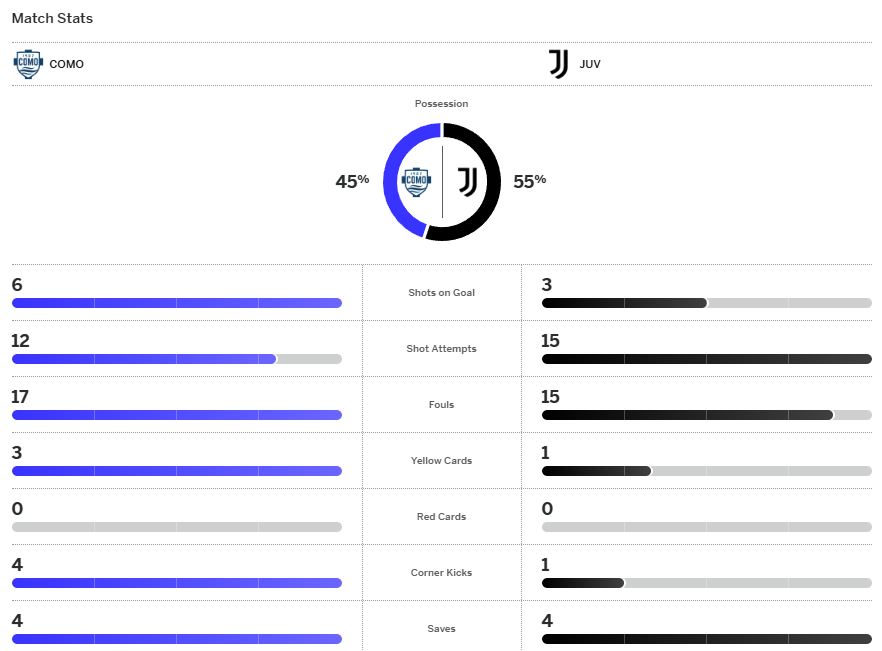Image resolution: width=882 pixels, height=651 pixels.
Task: Click Como's Yellow Cards bar
Action: click(176, 471)
